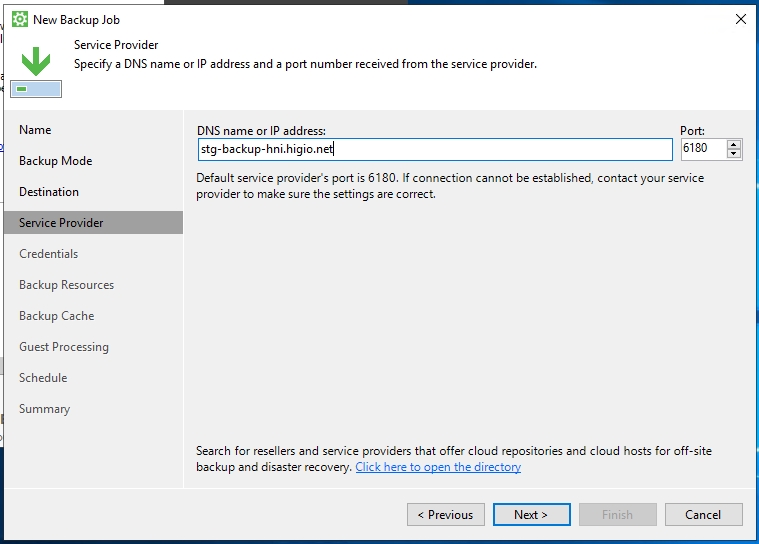Jump to the Credentials step
The width and height of the screenshot is (759, 544).
[x=48, y=254]
